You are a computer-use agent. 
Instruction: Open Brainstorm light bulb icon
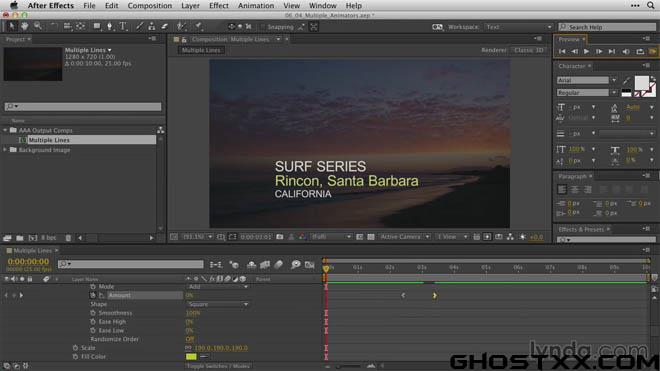pyautogui.click(x=295, y=264)
